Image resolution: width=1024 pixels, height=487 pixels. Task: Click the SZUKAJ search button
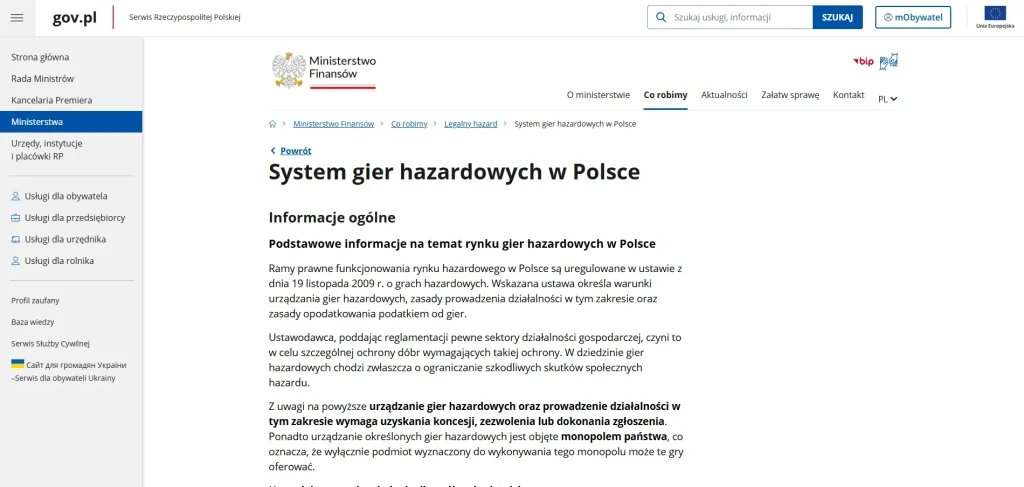pos(837,18)
